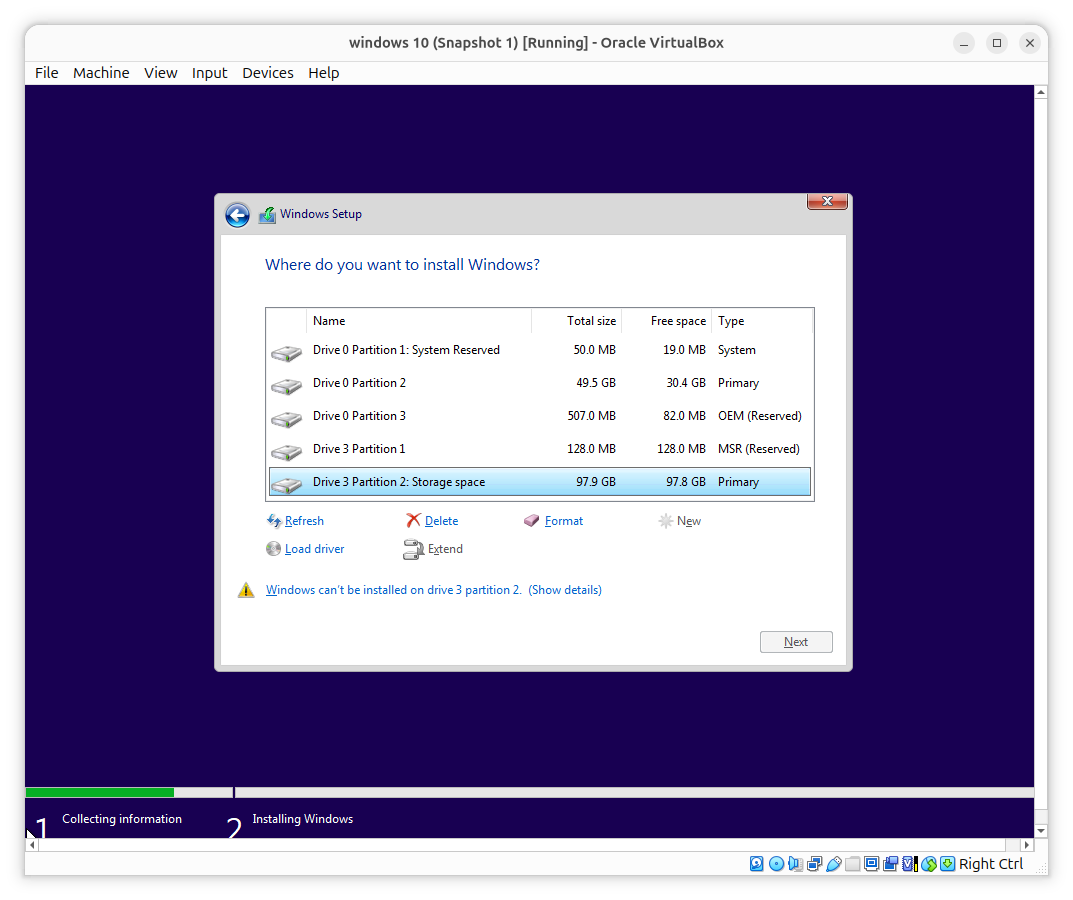Screen dimensions: 1073x900
Task: Click the Right Ctrl host key indicator
Action: point(991,864)
